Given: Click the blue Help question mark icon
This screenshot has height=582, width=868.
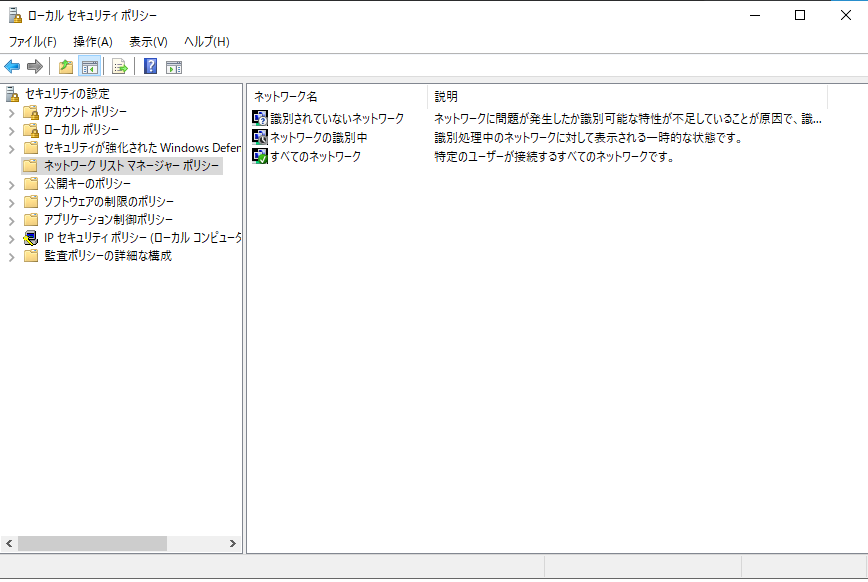Looking at the screenshot, I should click(150, 66).
